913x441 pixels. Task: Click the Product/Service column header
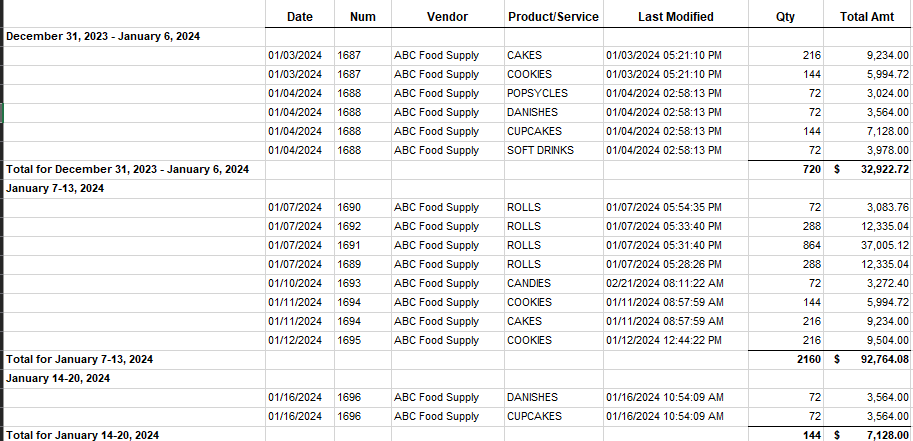553,17
